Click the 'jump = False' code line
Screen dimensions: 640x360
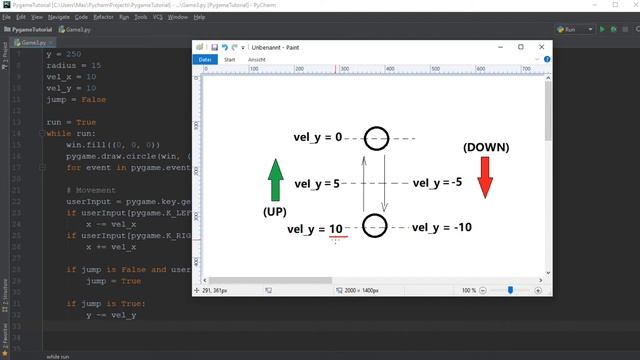point(76,100)
